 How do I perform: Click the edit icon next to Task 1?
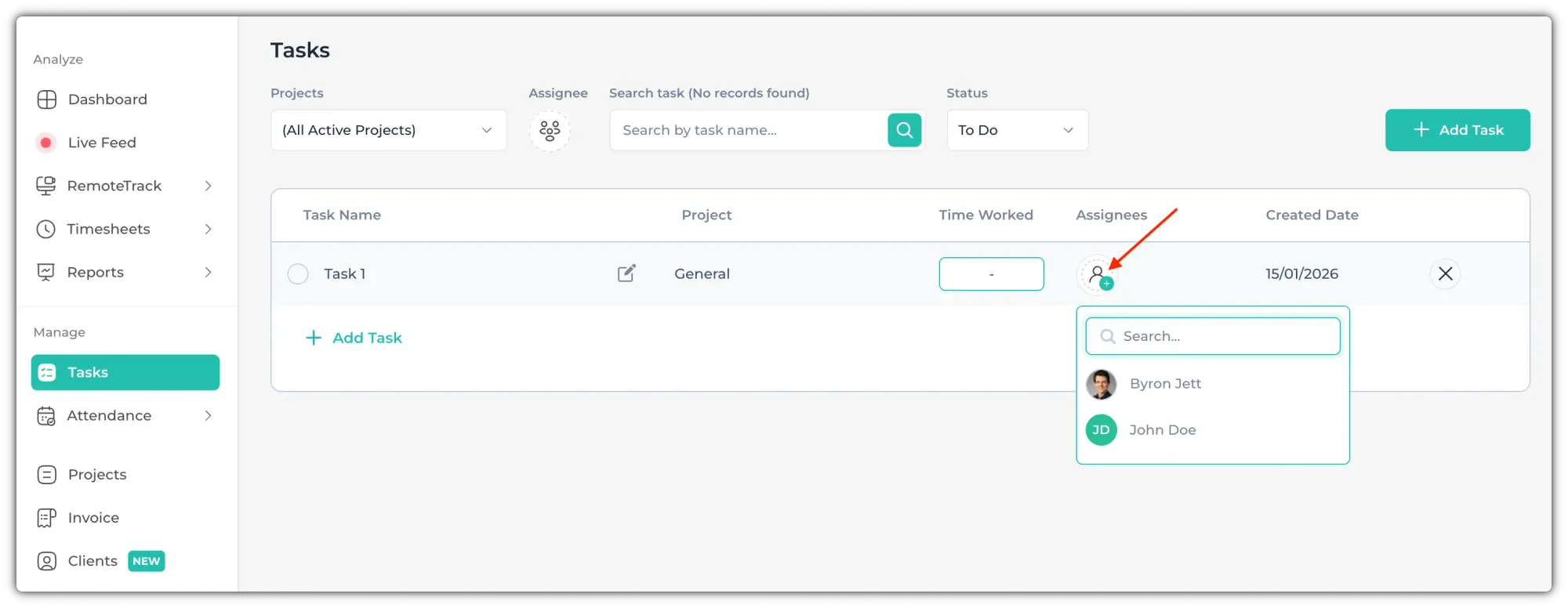coord(626,273)
